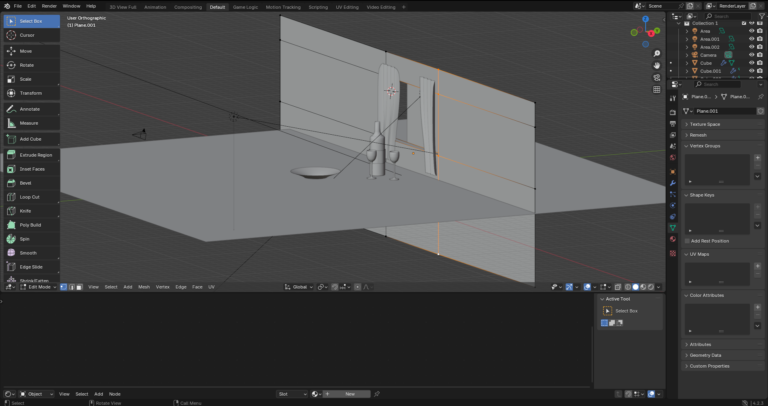
Task: Toggle visibility of the Cube object
Action: pos(751,63)
